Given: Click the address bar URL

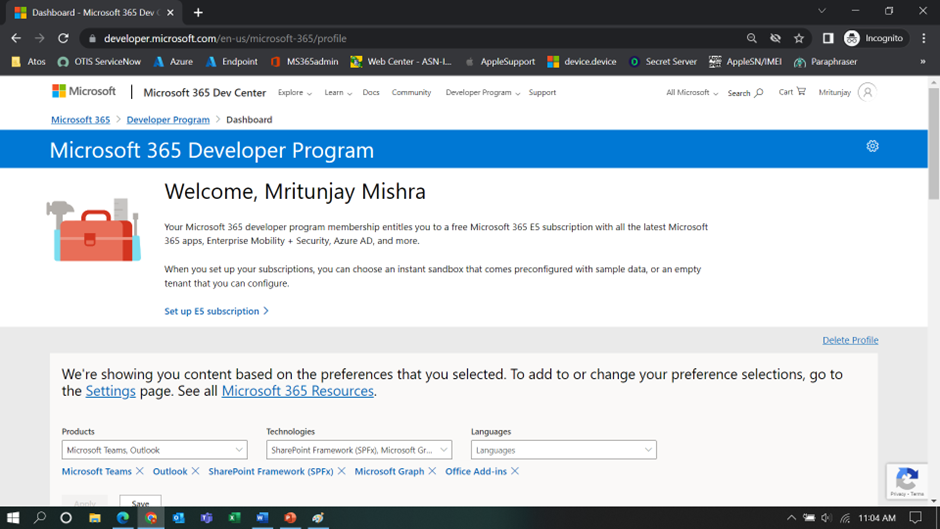Looking at the screenshot, I should click(x=225, y=38).
